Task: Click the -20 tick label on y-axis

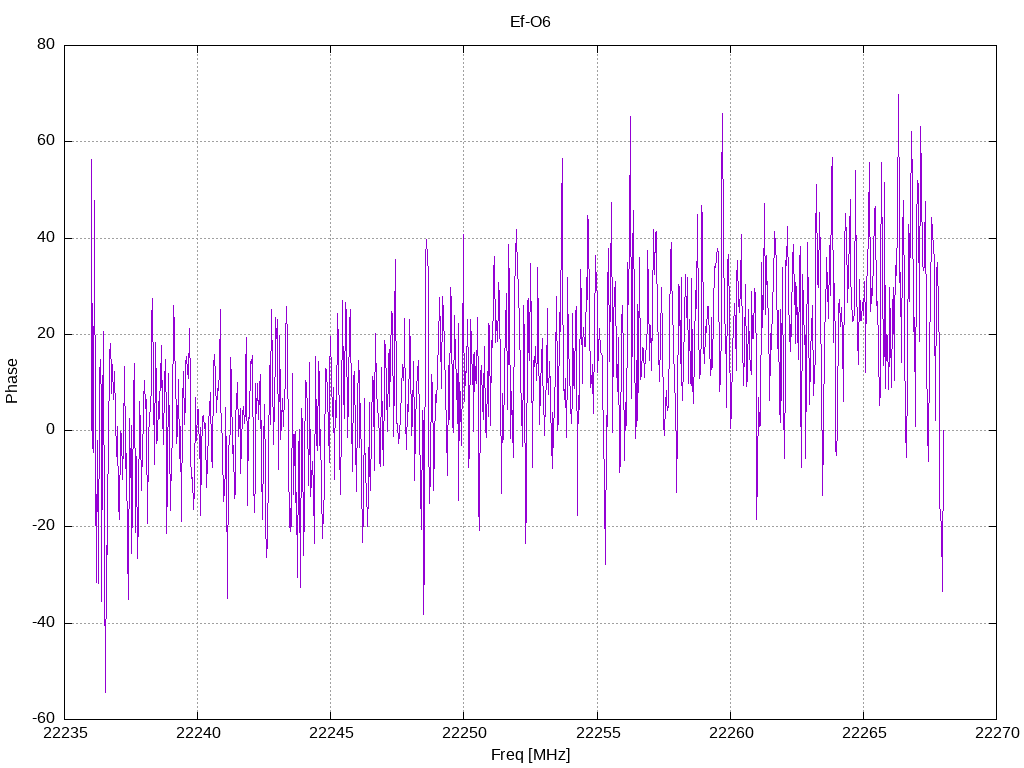Action: 44,526
